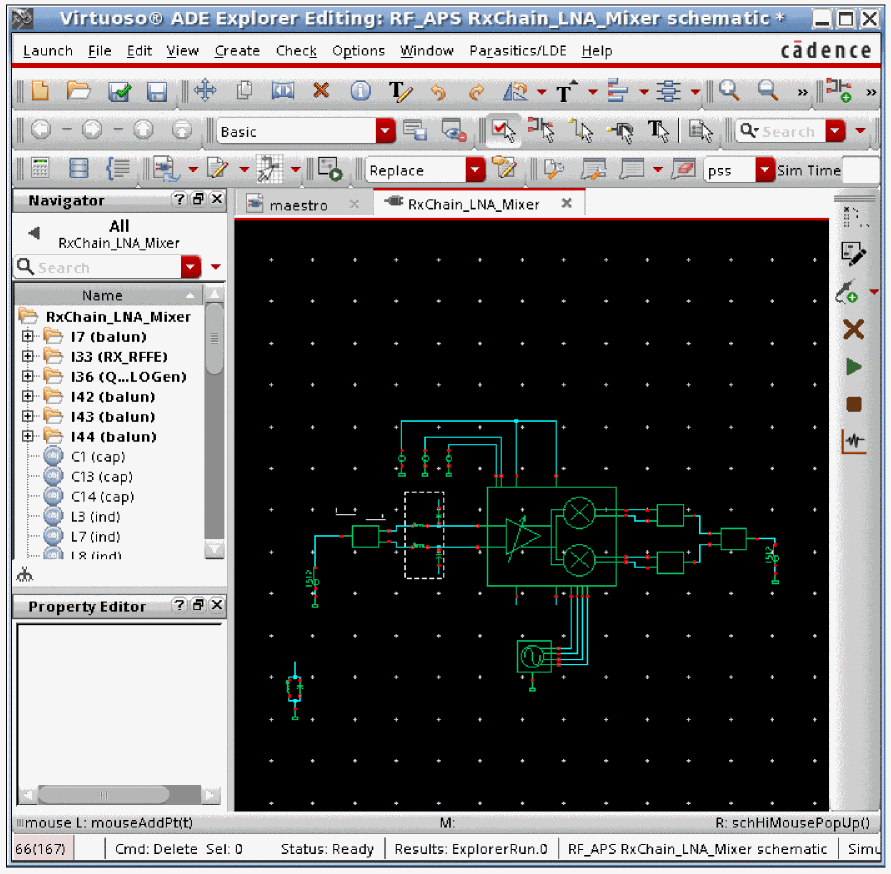Click the Check and Save icon

point(120,92)
